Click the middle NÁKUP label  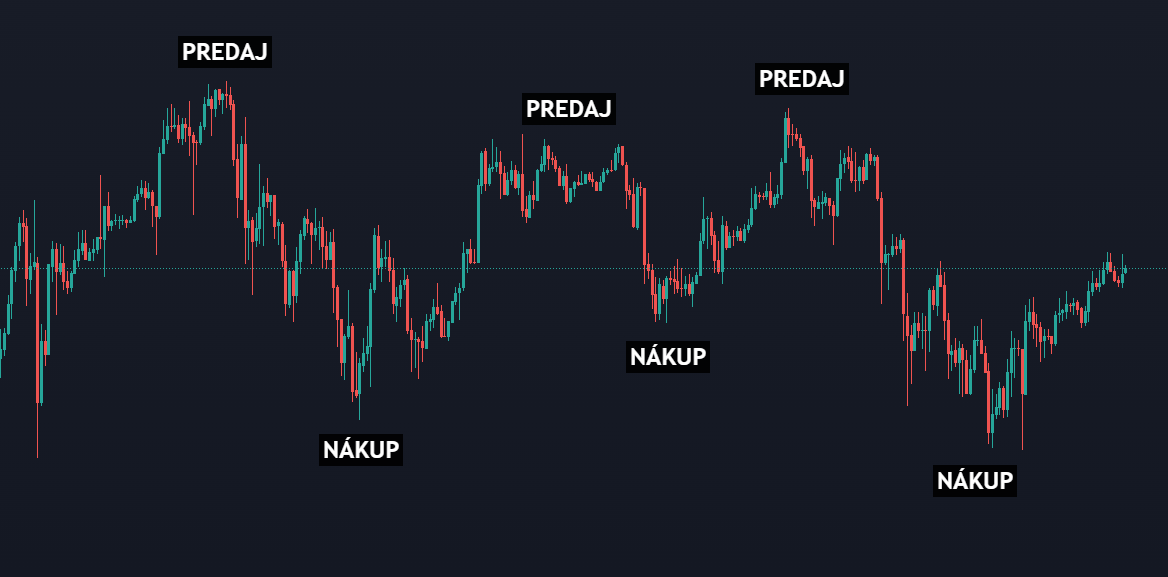tap(668, 356)
